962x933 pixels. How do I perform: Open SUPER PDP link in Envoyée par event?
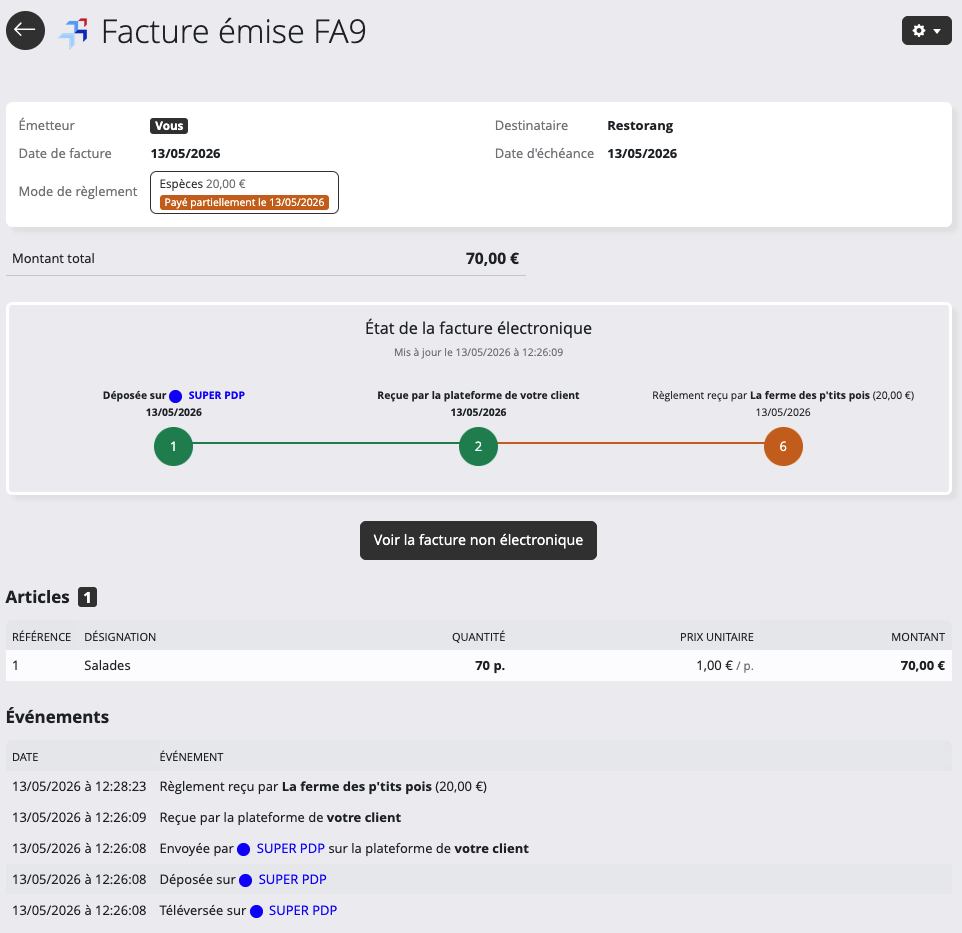(x=290, y=848)
